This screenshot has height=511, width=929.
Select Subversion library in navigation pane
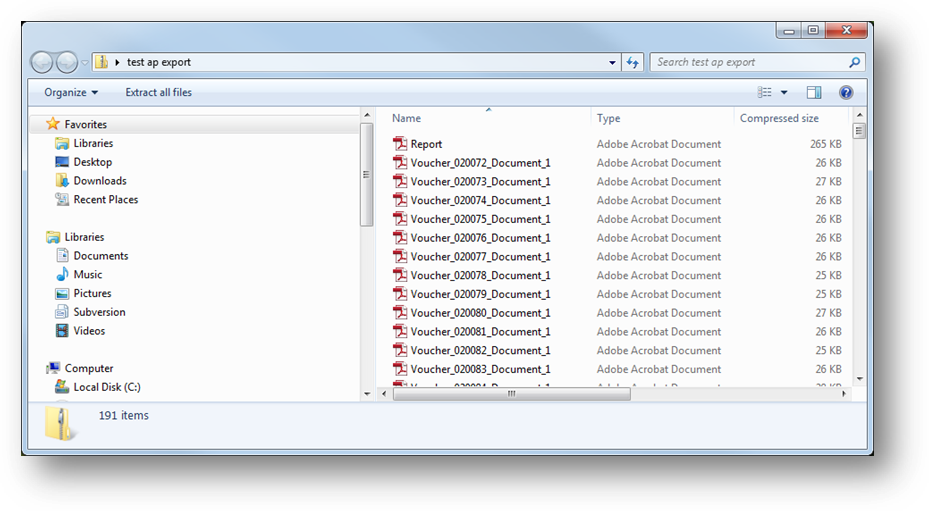click(99, 312)
